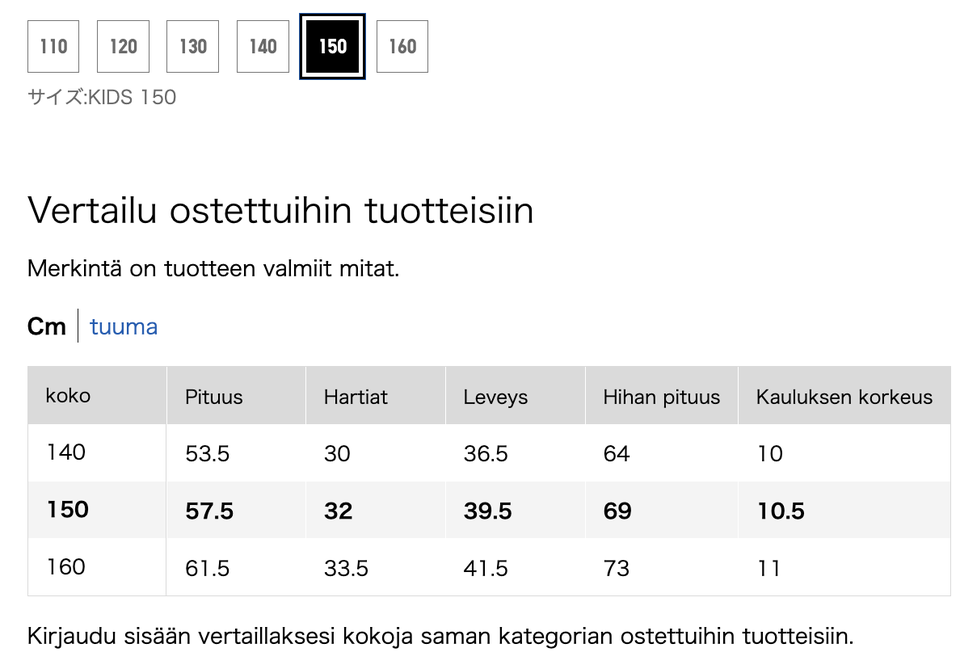Select the 140 size box
The image size is (960, 669).
263,46
